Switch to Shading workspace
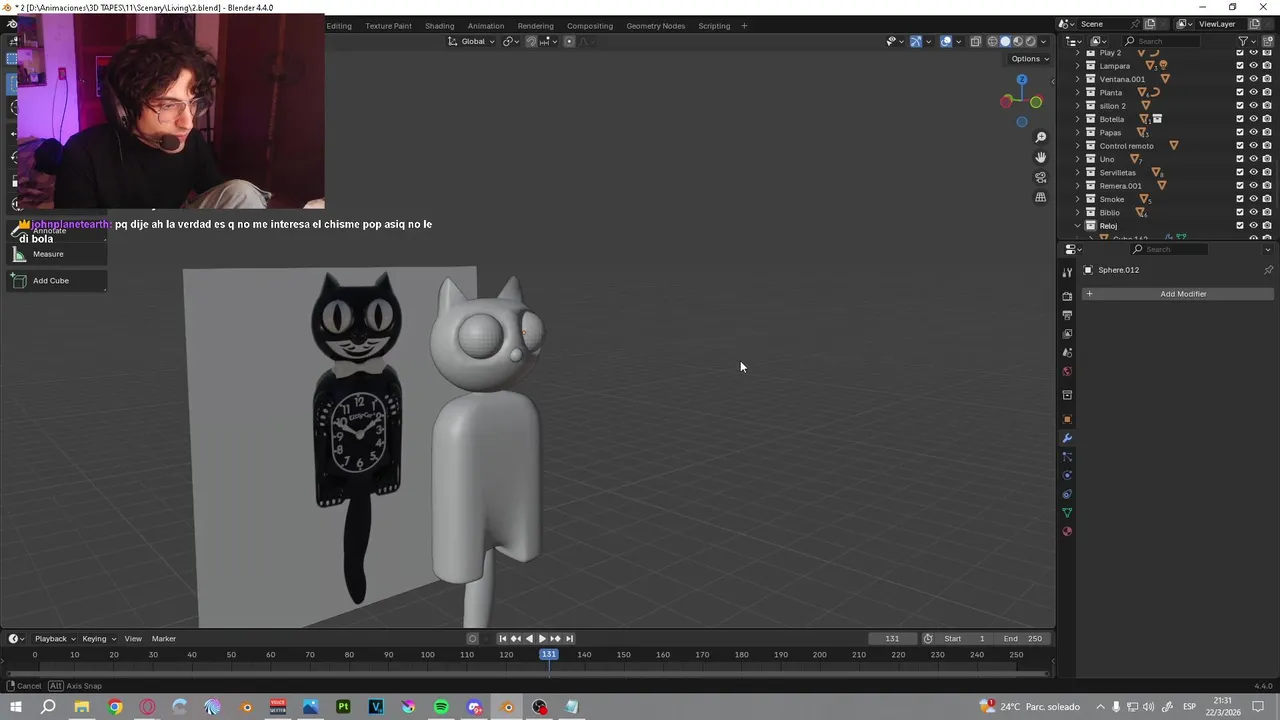Viewport: 1280px width, 720px height. point(439,26)
